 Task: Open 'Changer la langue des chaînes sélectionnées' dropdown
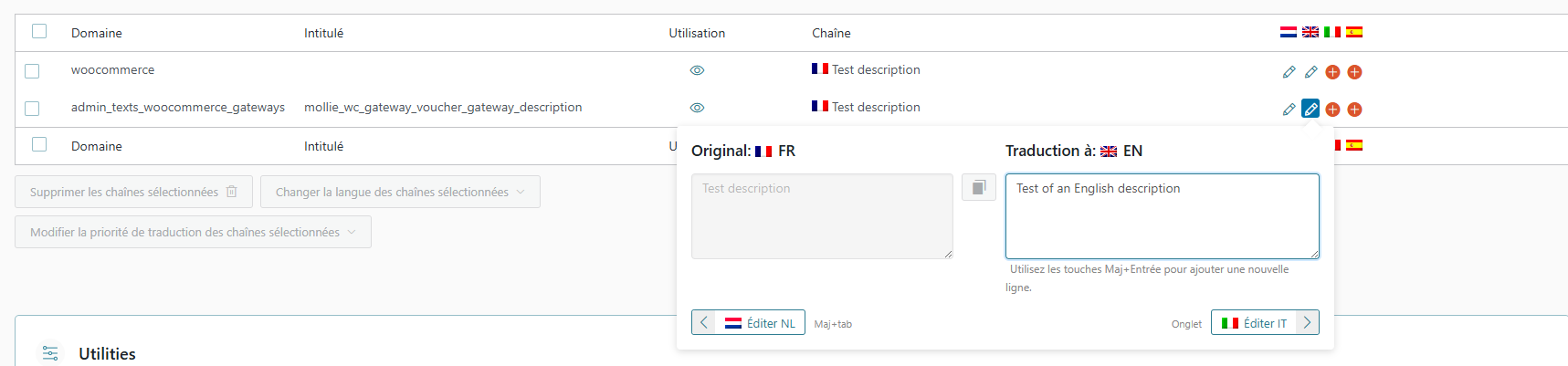pyautogui.click(x=400, y=192)
